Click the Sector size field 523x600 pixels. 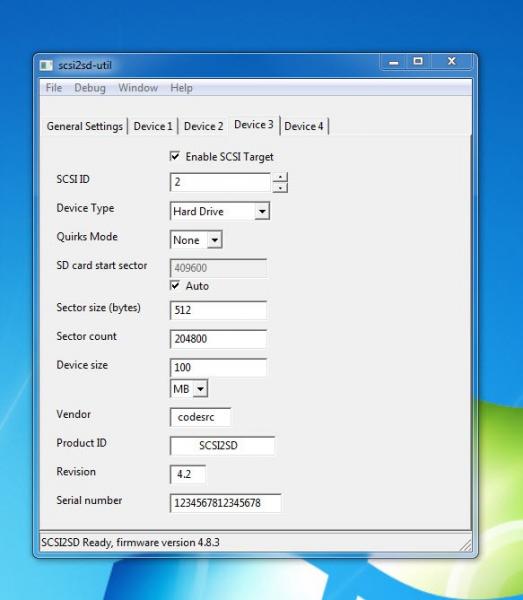point(218,310)
